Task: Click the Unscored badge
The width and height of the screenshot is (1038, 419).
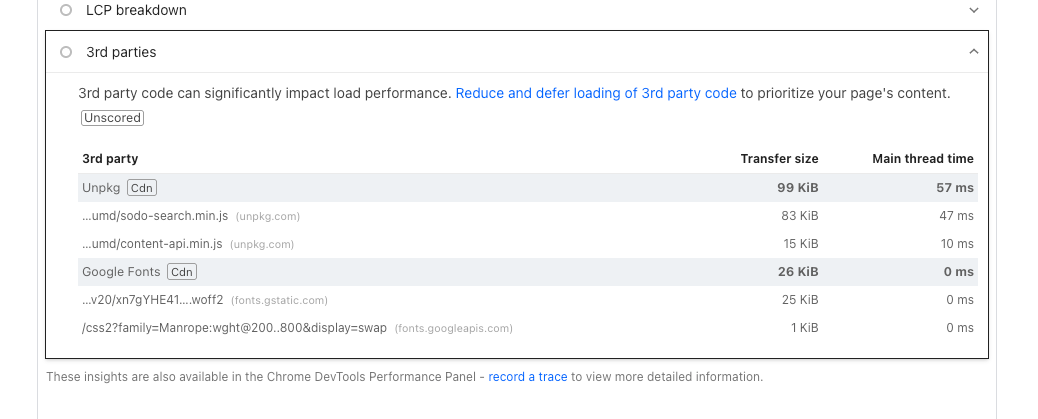Action: (112, 118)
